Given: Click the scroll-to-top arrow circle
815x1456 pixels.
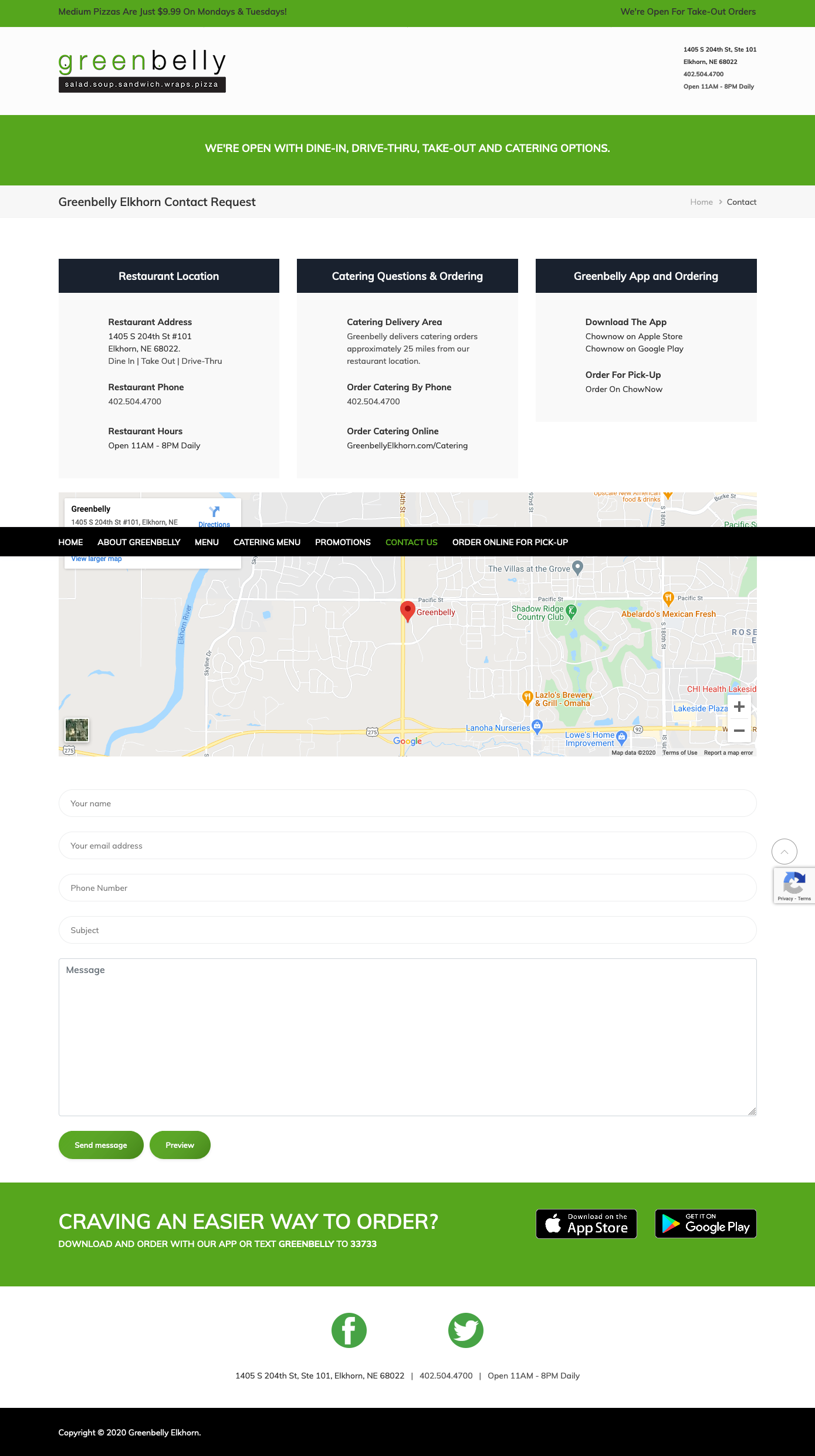Looking at the screenshot, I should [784, 852].
